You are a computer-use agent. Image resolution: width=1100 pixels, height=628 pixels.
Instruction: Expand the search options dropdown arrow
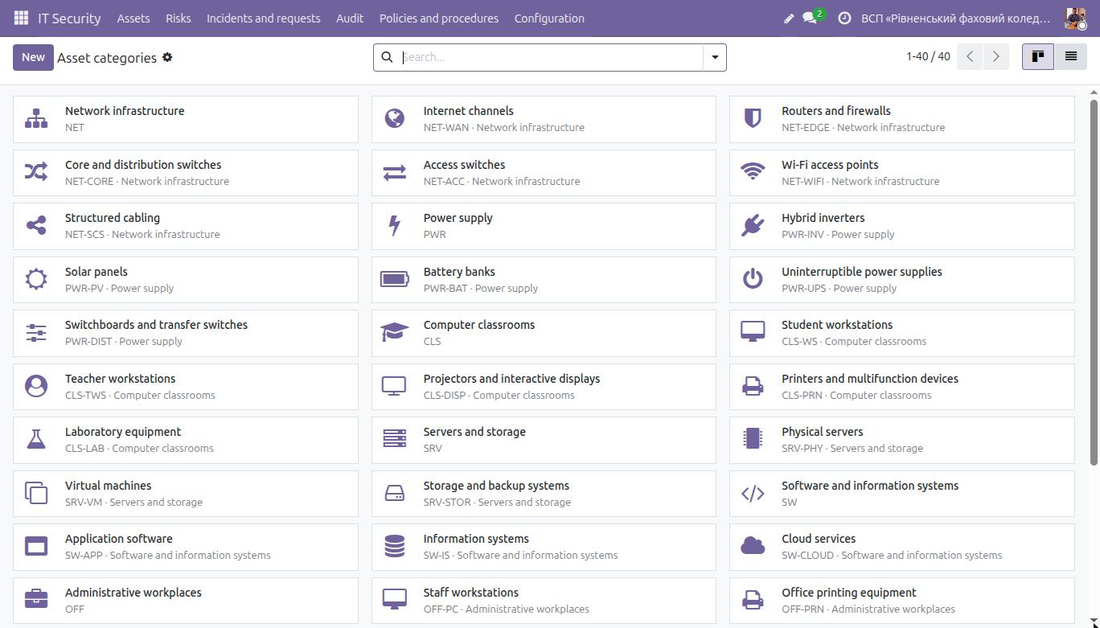tap(715, 58)
